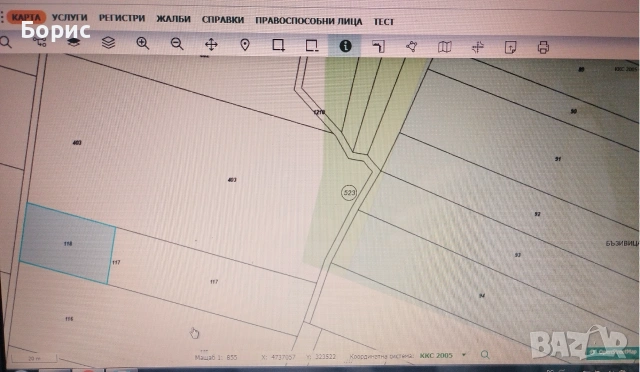640x372 pixels.
Task: Open the folded map icon tool
Action: click(444, 47)
